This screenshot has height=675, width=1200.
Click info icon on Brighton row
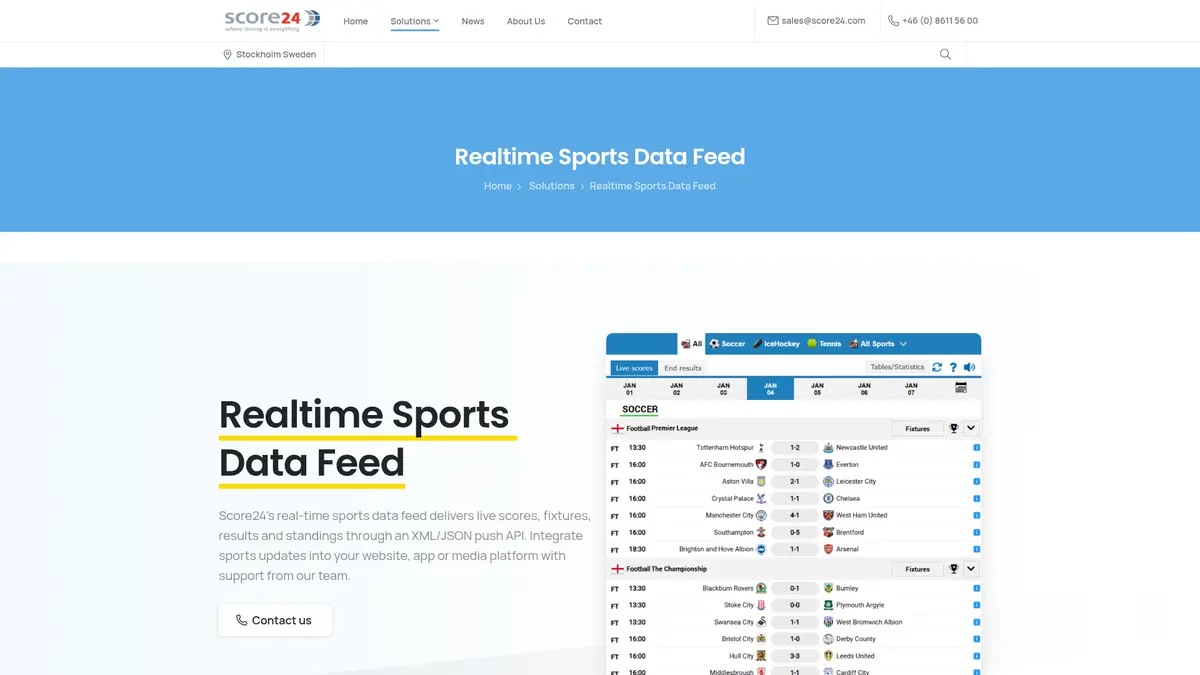[x=976, y=550]
